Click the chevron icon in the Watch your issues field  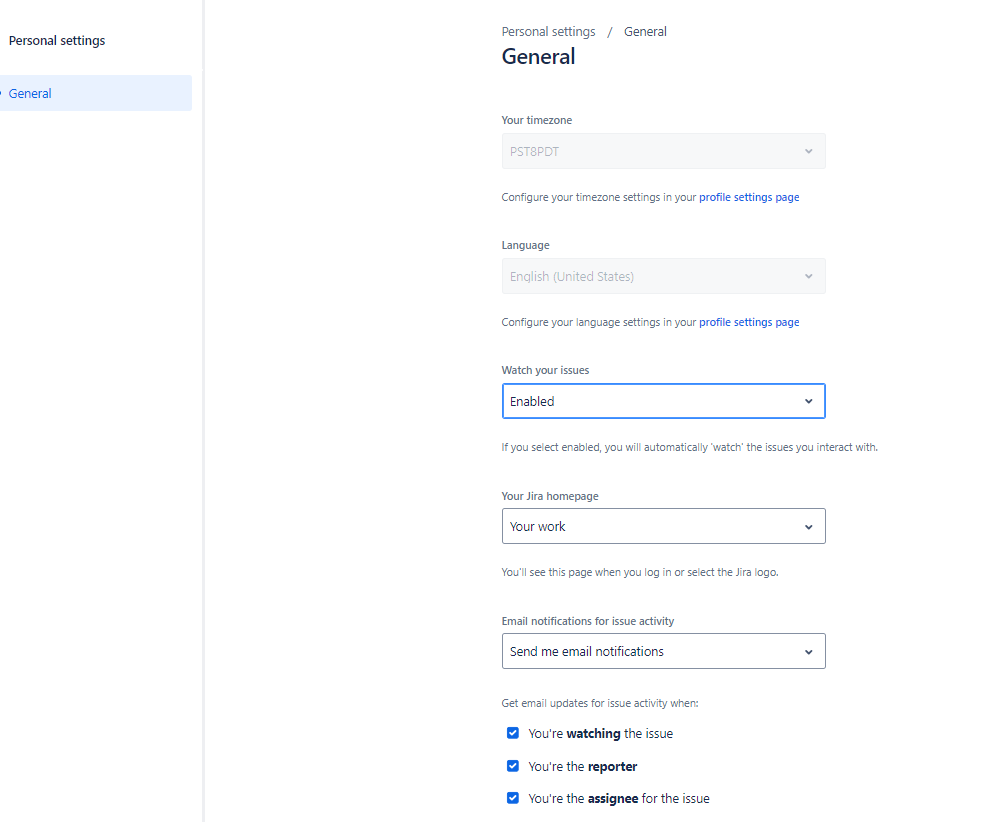[808, 401]
